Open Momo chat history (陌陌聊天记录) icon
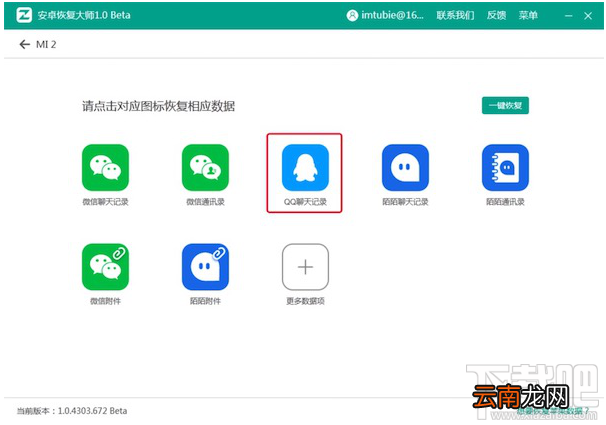This screenshot has width=606, height=425. pyautogui.click(x=405, y=167)
